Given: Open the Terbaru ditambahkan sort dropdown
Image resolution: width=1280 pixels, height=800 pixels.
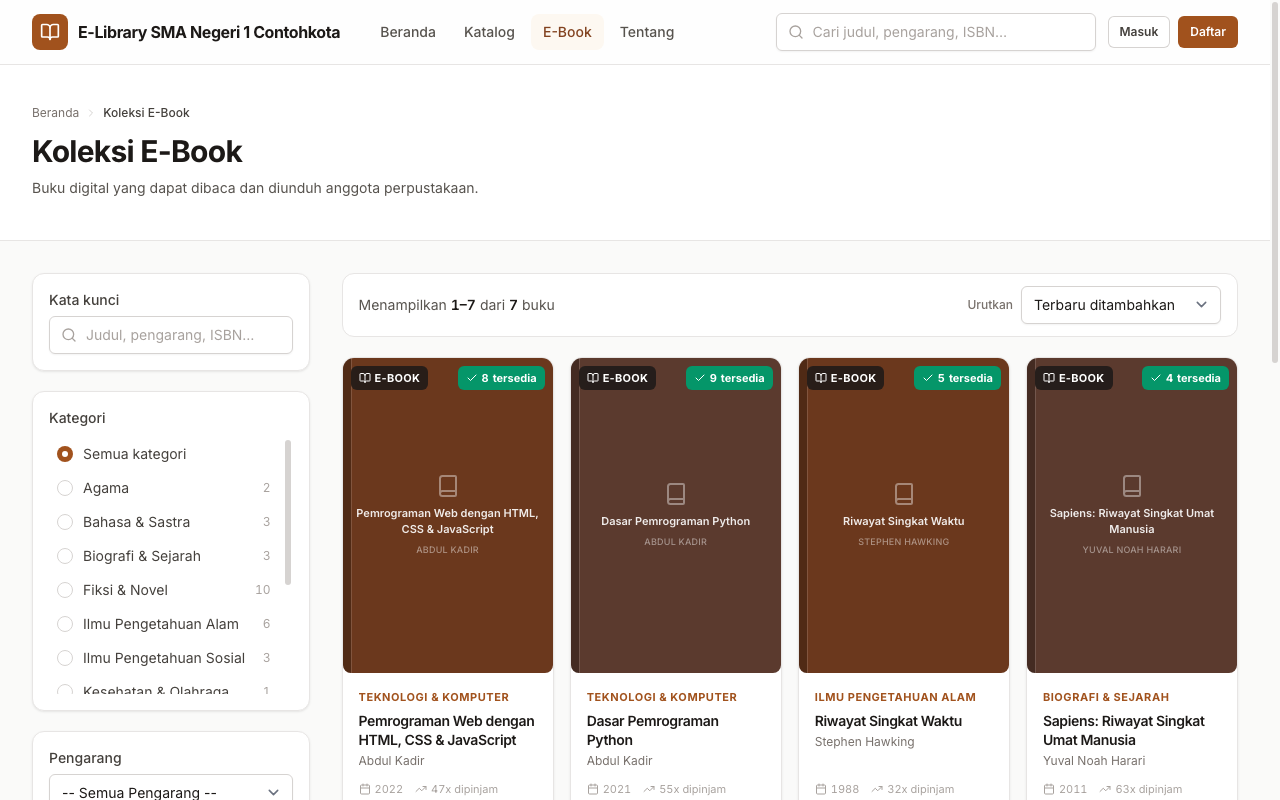Looking at the screenshot, I should pyautogui.click(x=1121, y=305).
